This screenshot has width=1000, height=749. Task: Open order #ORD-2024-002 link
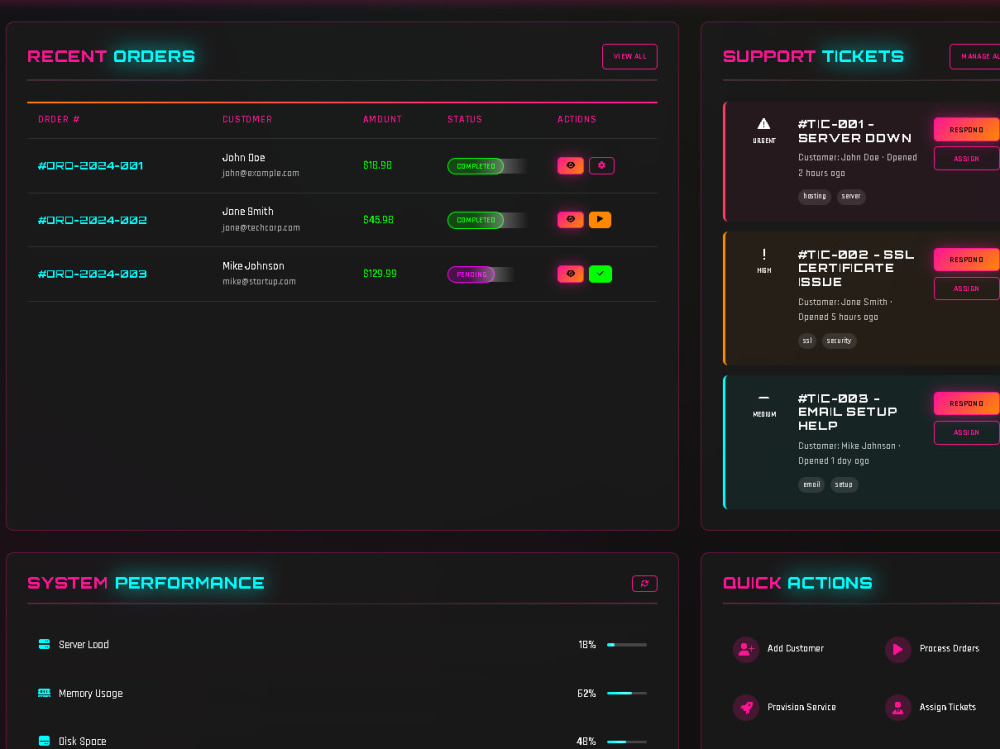92,220
